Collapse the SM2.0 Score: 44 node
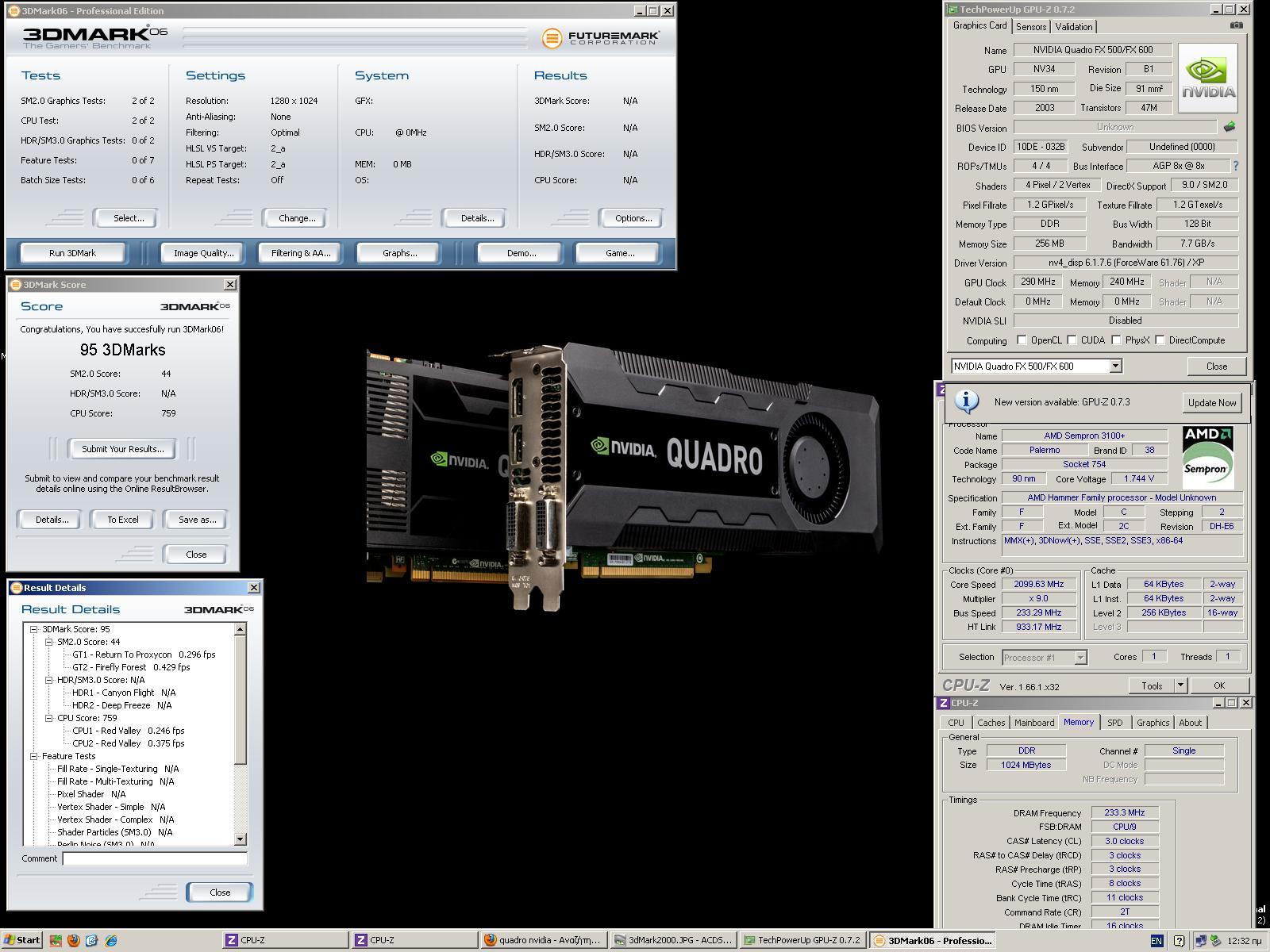This screenshot has height=952, width=1270. click(x=49, y=642)
